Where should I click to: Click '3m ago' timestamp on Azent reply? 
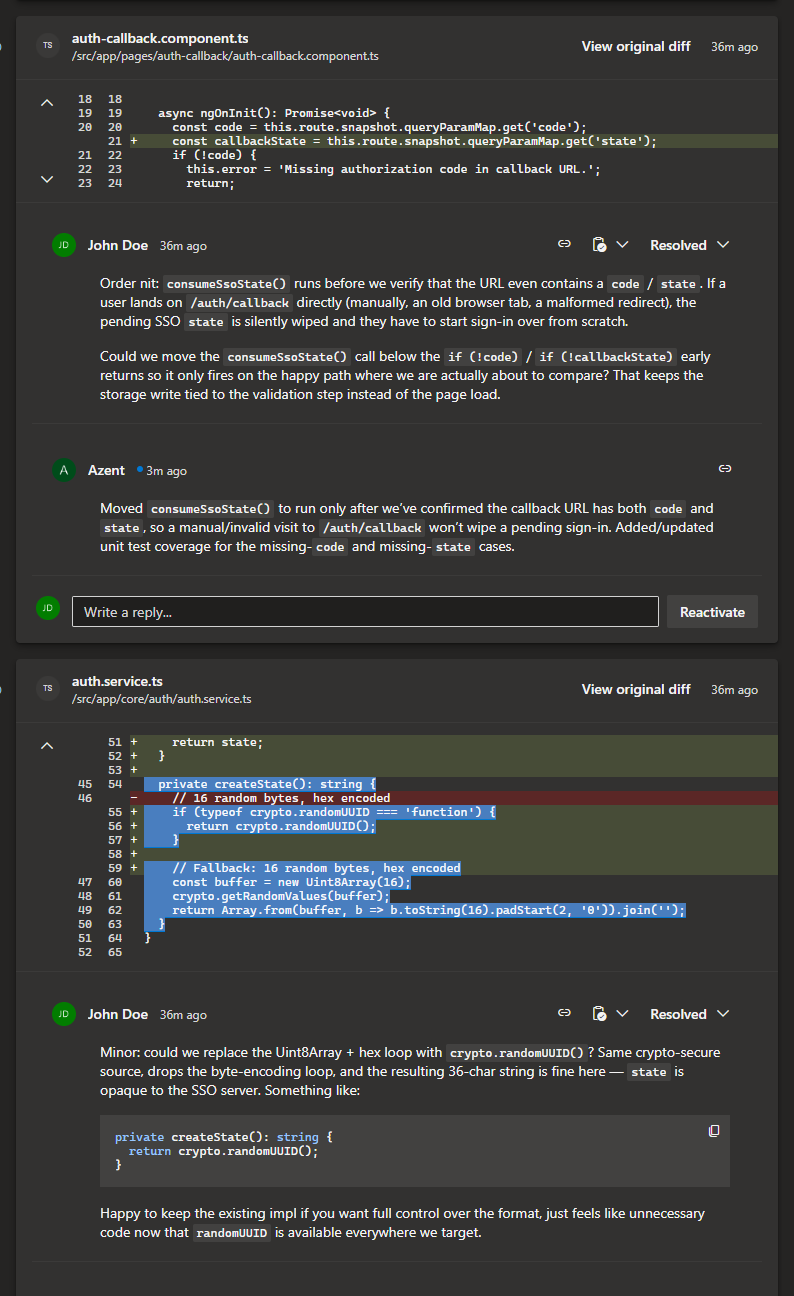point(166,471)
